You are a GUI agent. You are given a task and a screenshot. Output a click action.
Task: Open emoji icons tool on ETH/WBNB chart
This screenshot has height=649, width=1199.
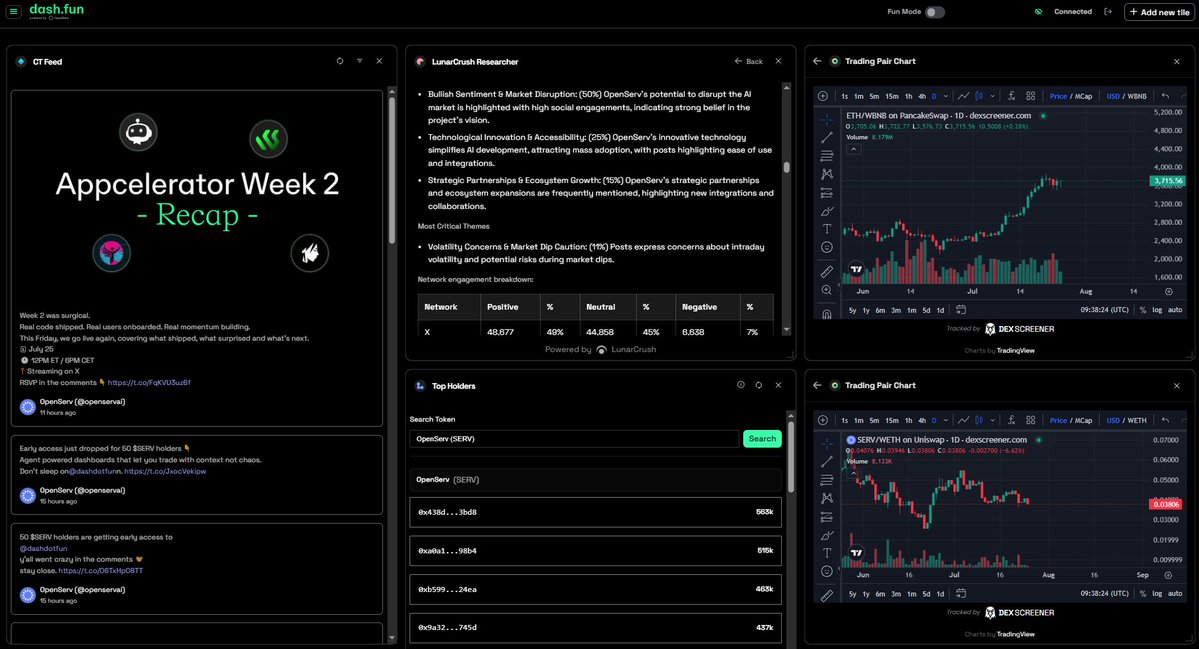pos(827,247)
